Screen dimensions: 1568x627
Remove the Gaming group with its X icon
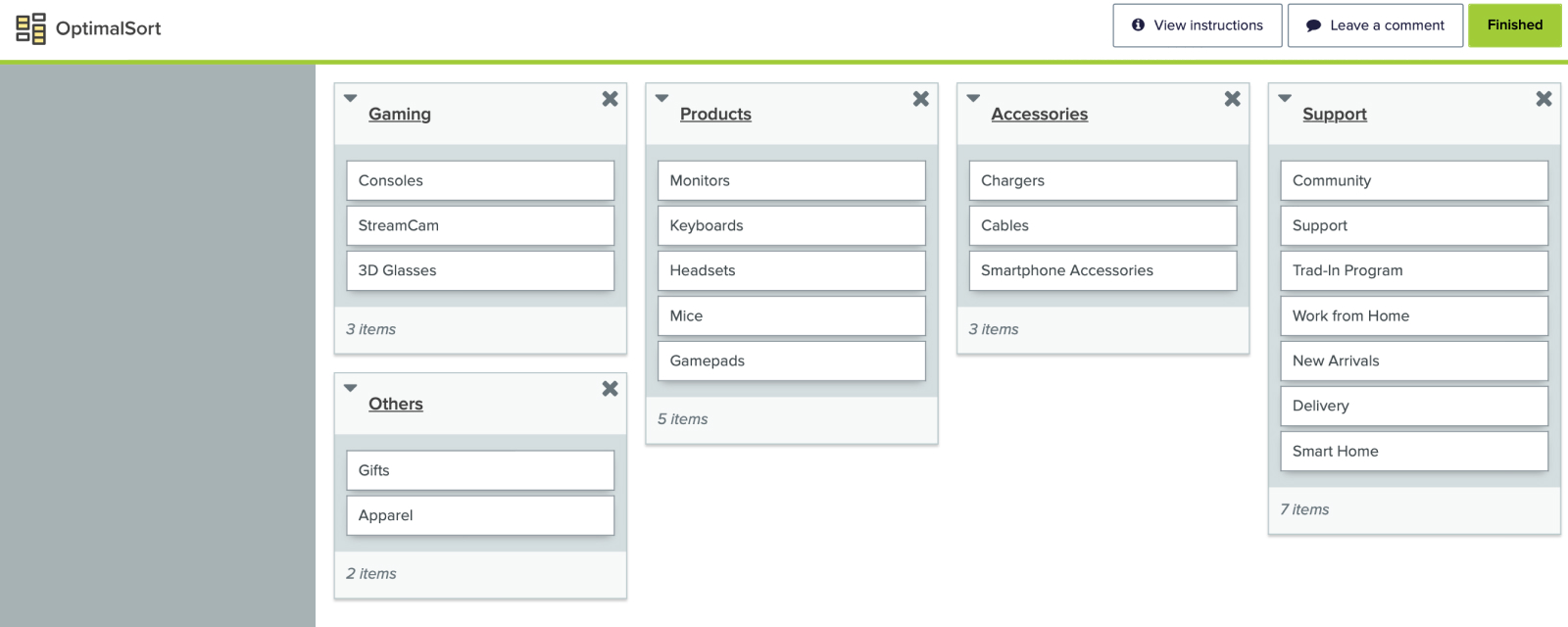(610, 99)
